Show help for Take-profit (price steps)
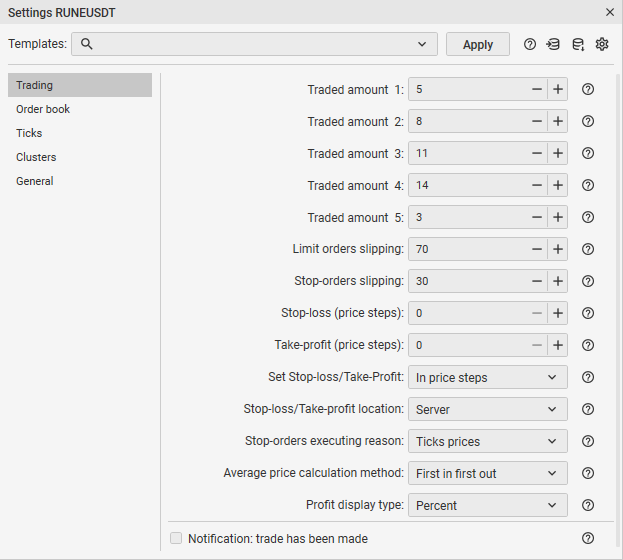Image resolution: width=623 pixels, height=560 pixels. pyautogui.click(x=588, y=345)
